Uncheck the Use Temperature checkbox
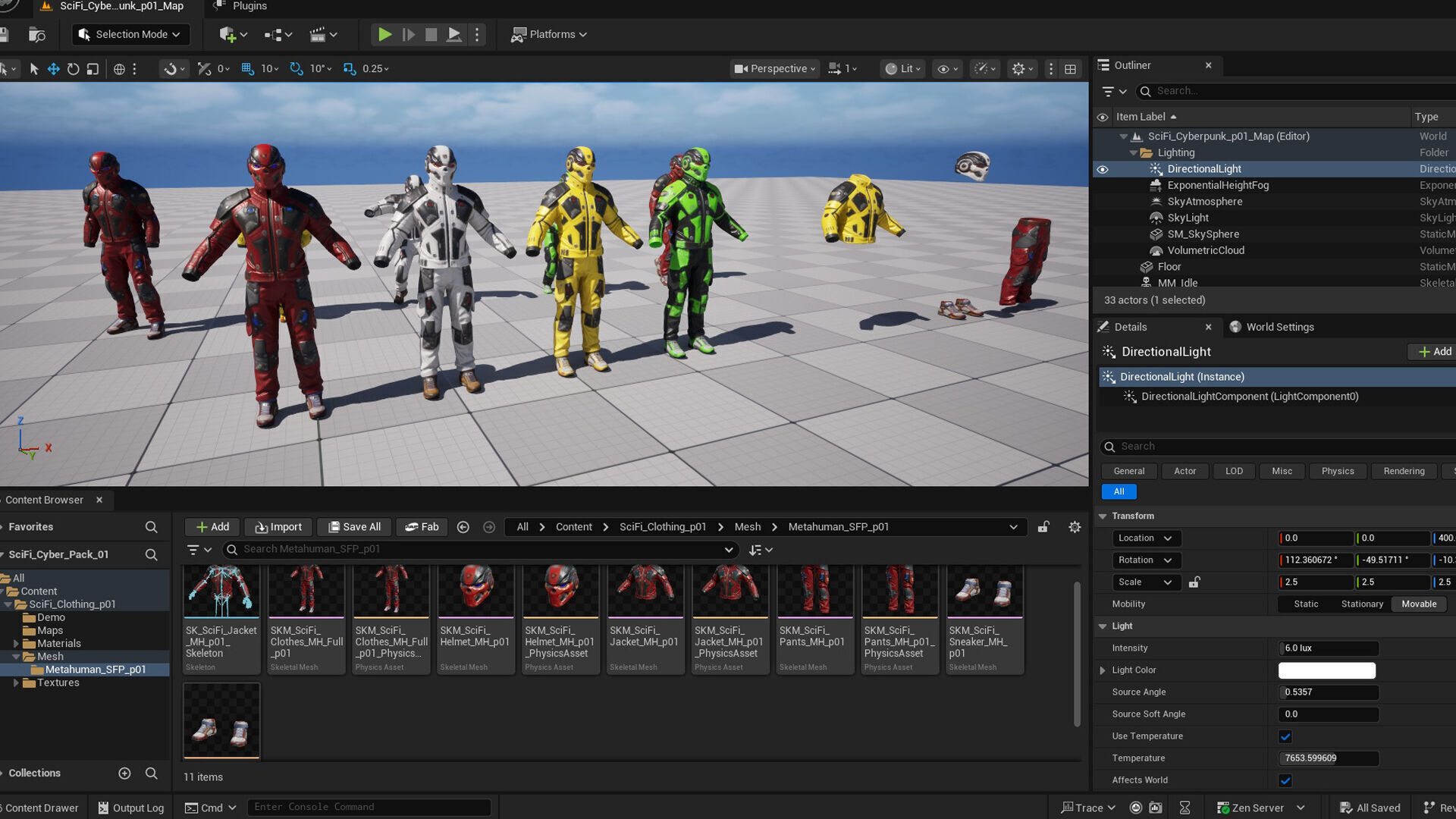 1285,736
